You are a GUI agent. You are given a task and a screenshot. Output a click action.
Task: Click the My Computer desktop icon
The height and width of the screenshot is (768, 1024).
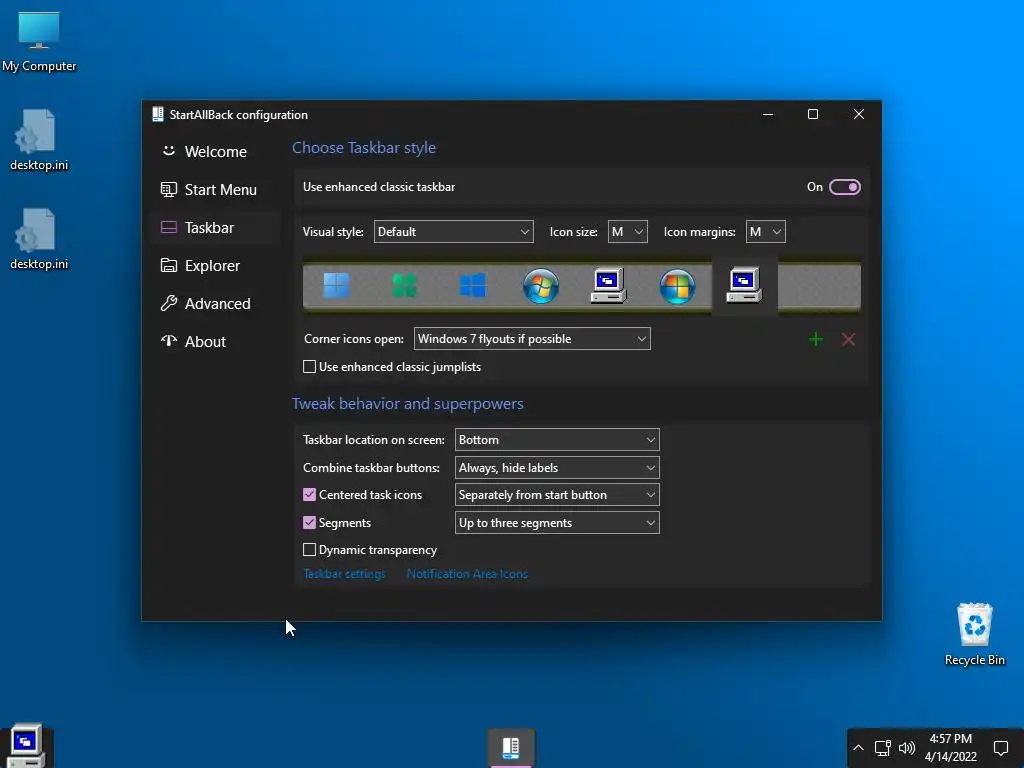point(39,42)
